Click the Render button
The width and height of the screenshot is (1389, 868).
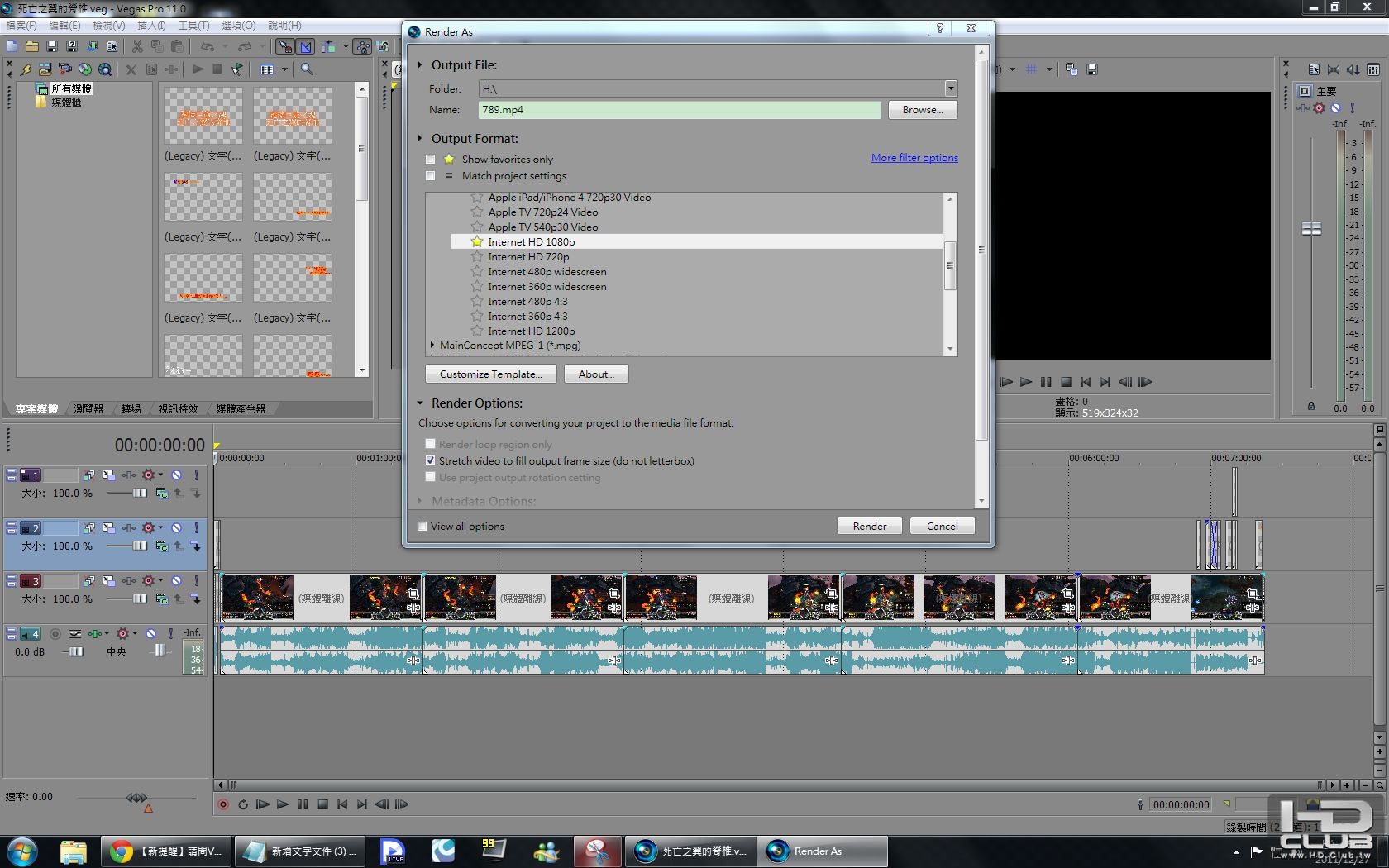pyautogui.click(x=869, y=526)
